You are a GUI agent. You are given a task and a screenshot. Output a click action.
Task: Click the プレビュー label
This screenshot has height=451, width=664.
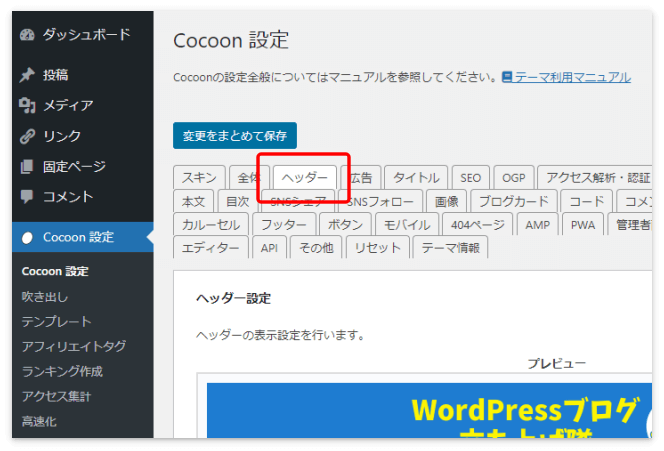(x=556, y=363)
